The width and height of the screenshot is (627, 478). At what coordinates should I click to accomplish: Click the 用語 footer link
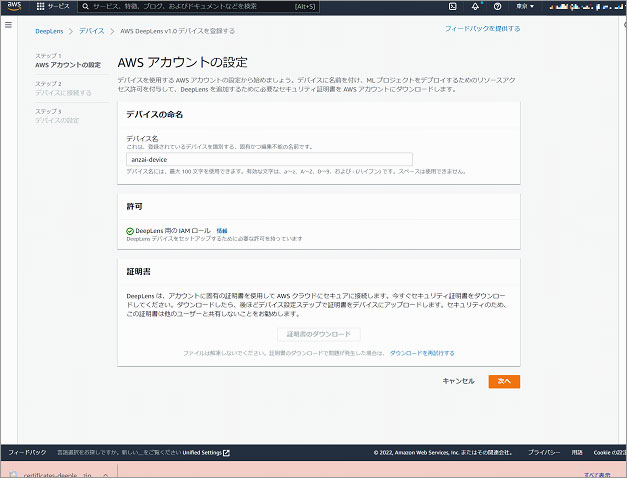tap(577, 452)
